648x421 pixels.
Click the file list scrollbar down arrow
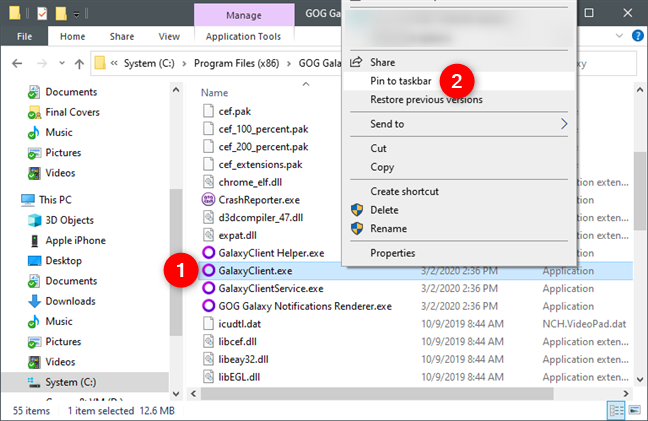click(640, 379)
